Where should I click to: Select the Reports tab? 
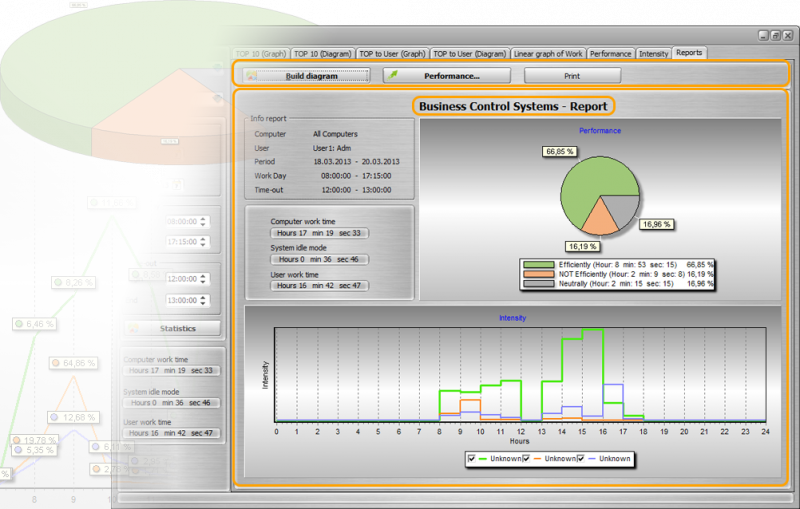pos(689,53)
